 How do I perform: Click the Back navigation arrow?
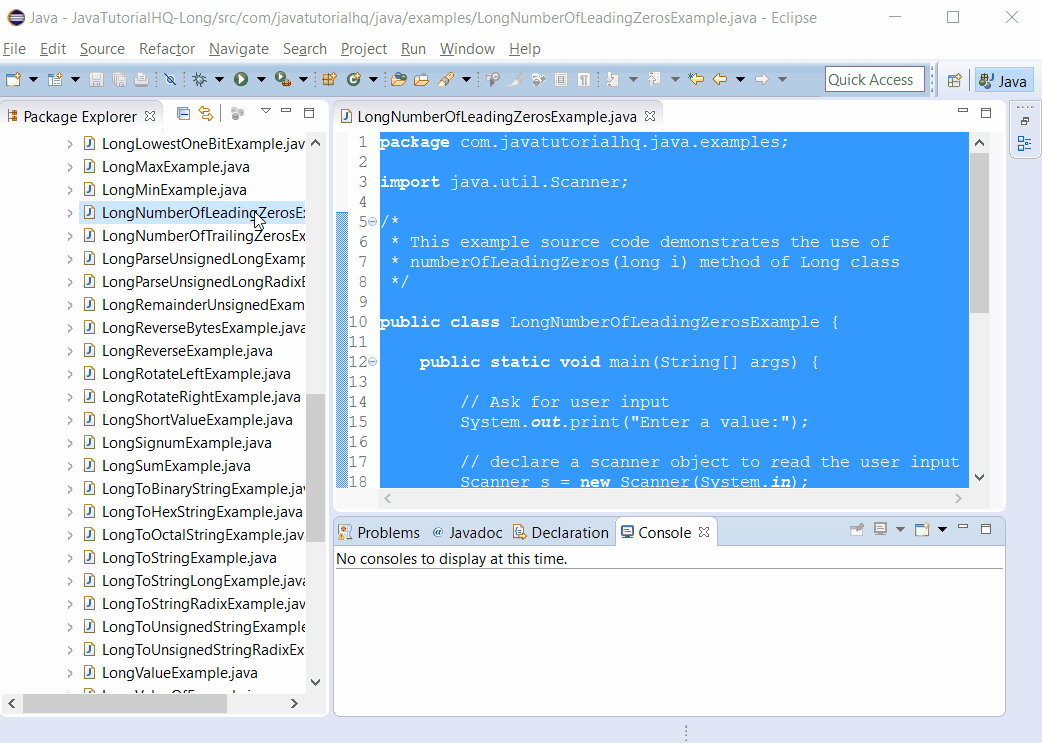[x=720, y=80]
